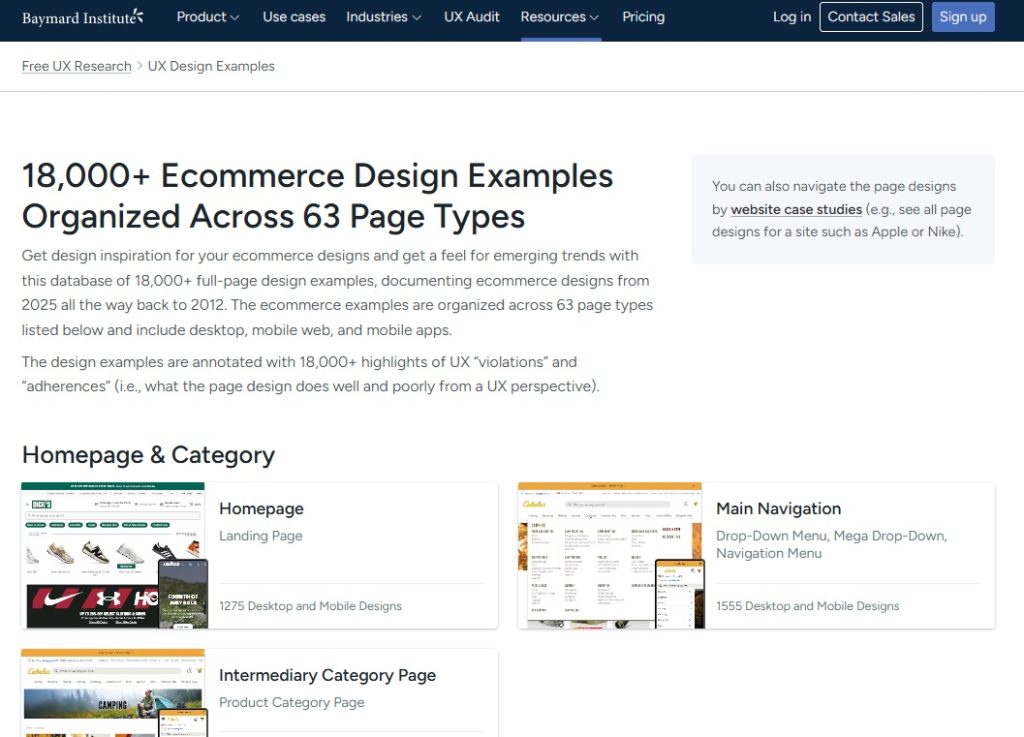
Task: Click the Intermediary Category Page title
Action: pyautogui.click(x=327, y=675)
